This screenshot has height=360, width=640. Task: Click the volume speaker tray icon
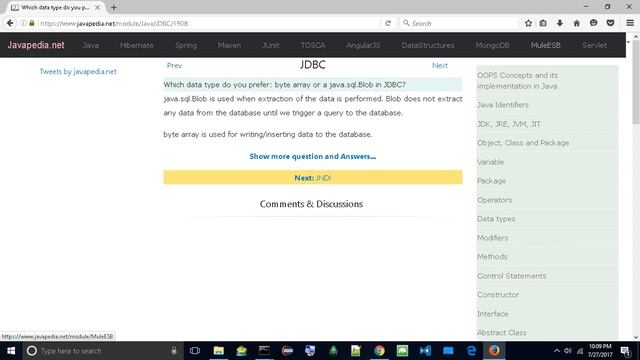[x=567, y=351]
